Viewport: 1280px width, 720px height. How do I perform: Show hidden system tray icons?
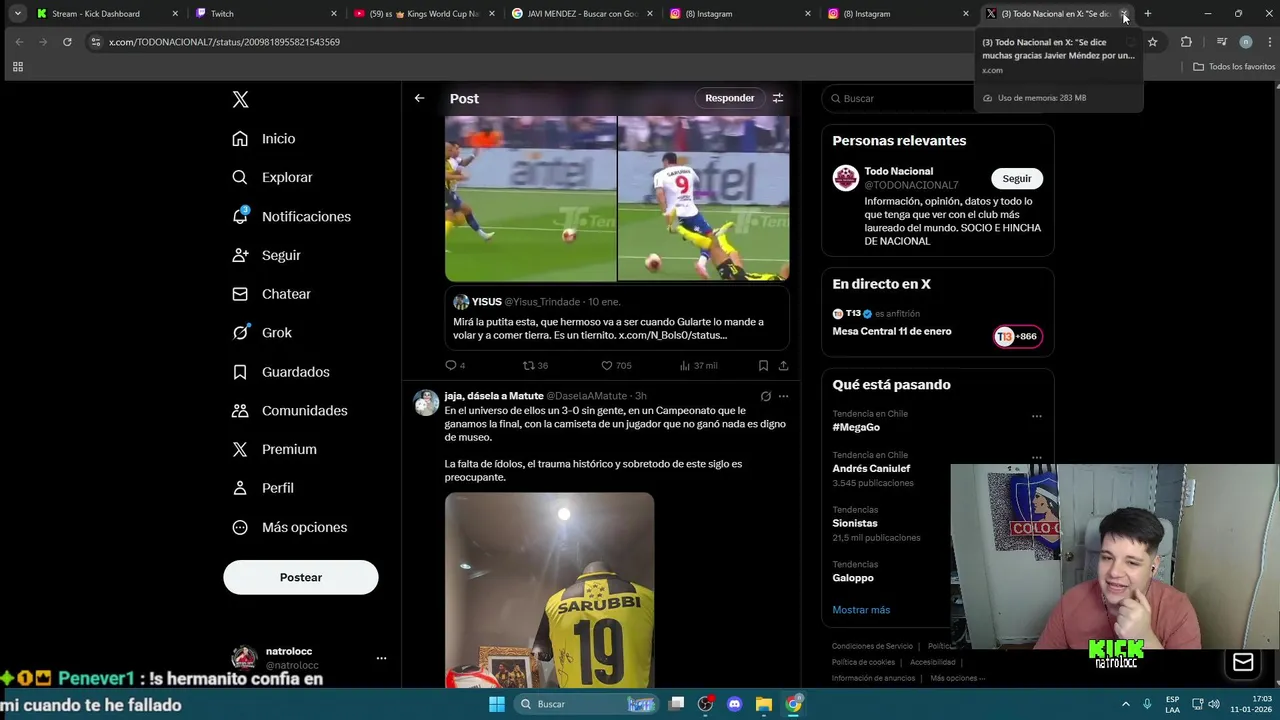coord(1125,704)
